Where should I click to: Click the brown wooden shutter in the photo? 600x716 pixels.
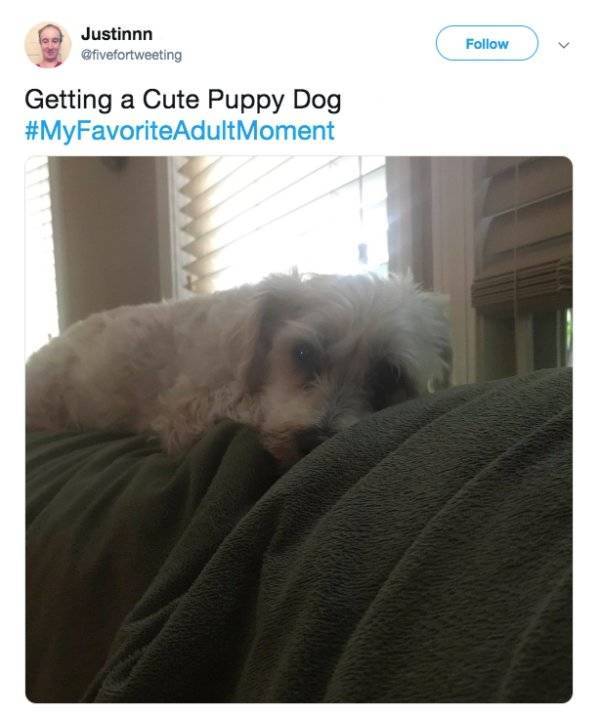pyautogui.click(x=523, y=228)
